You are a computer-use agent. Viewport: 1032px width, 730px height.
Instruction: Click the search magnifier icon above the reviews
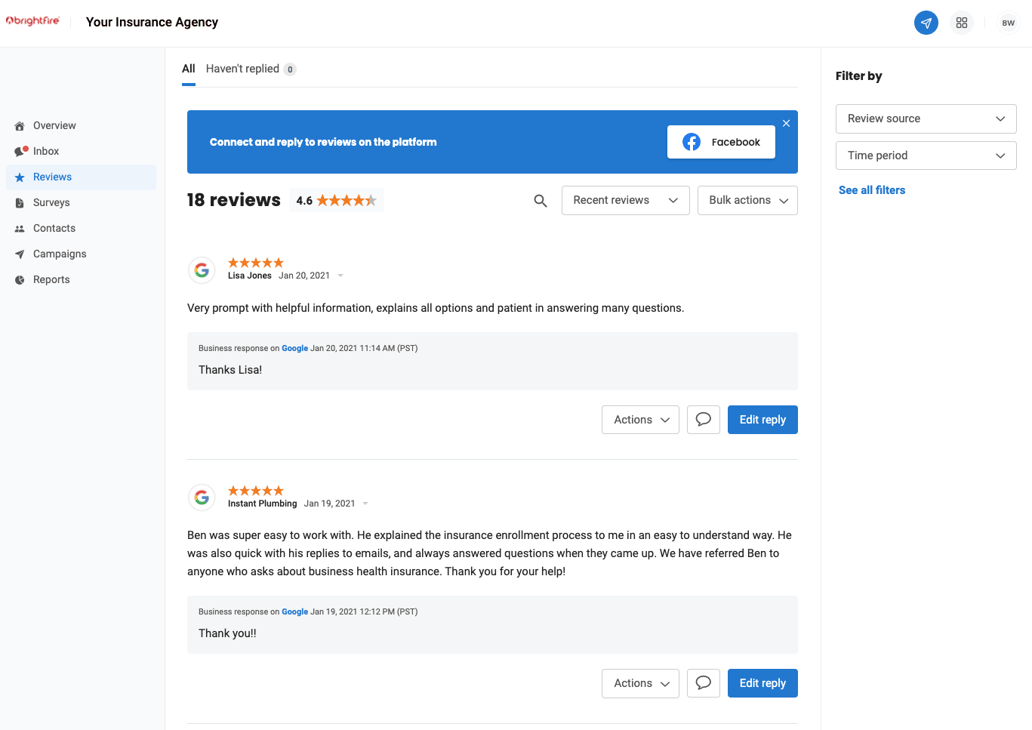point(540,200)
